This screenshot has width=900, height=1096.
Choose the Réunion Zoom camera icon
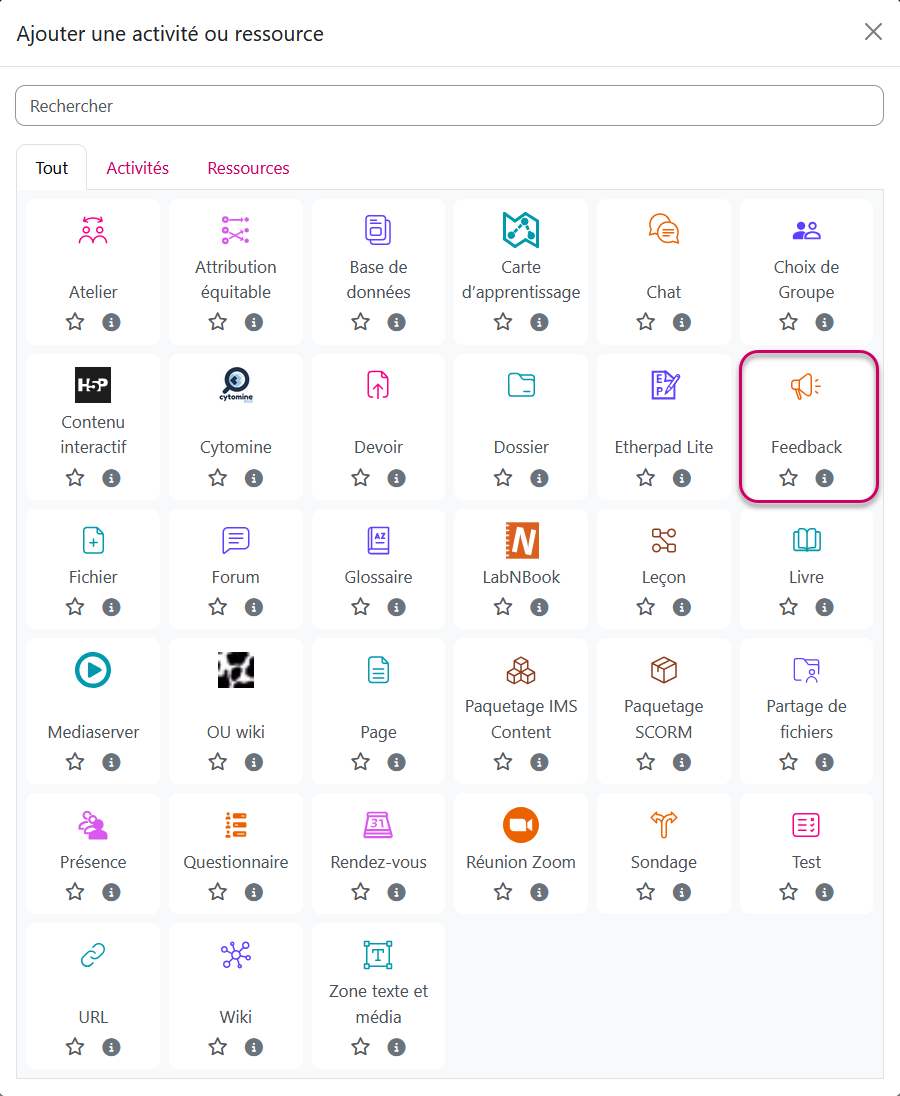click(x=521, y=824)
